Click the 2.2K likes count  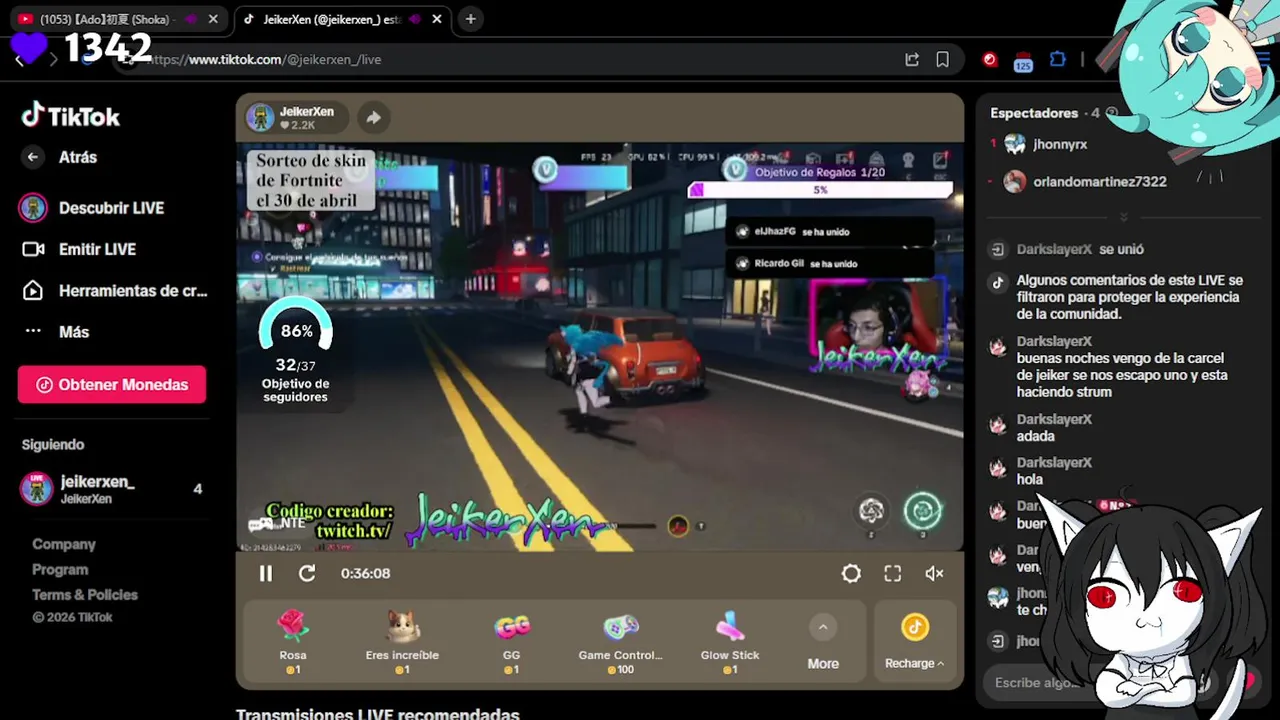point(297,126)
